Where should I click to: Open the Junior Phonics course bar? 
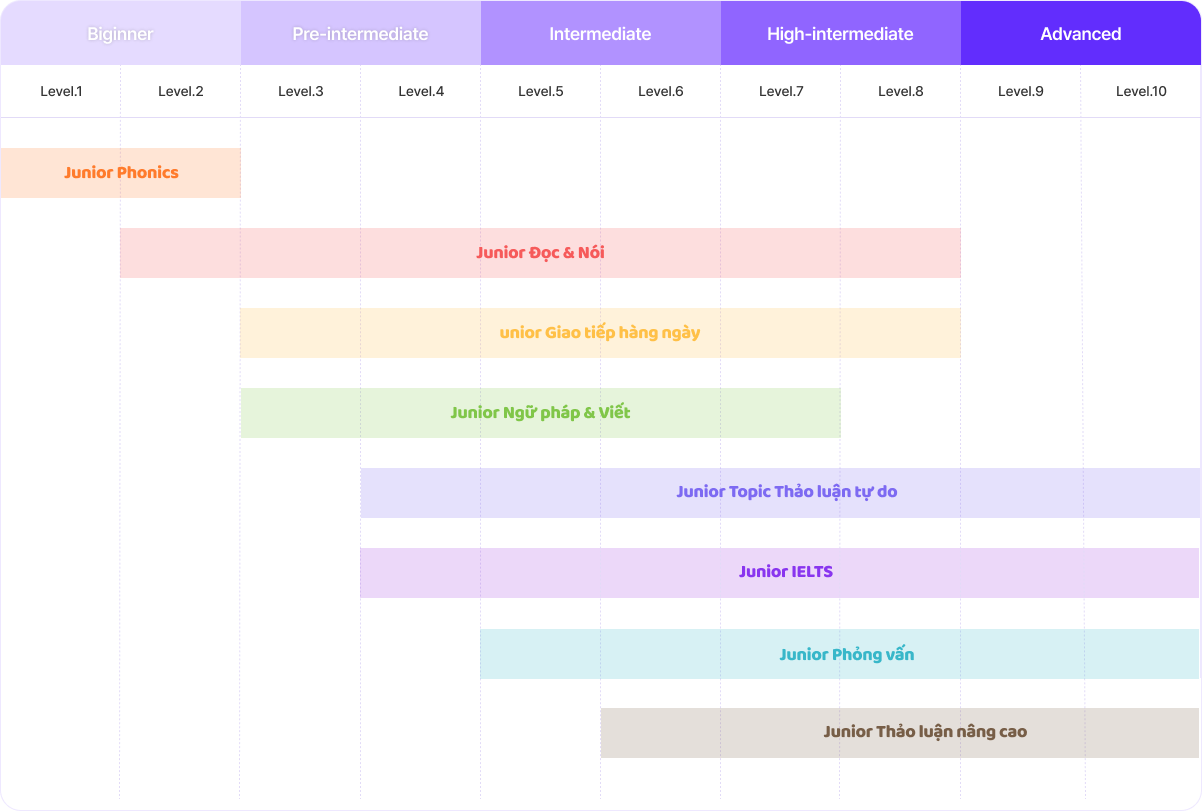121,173
